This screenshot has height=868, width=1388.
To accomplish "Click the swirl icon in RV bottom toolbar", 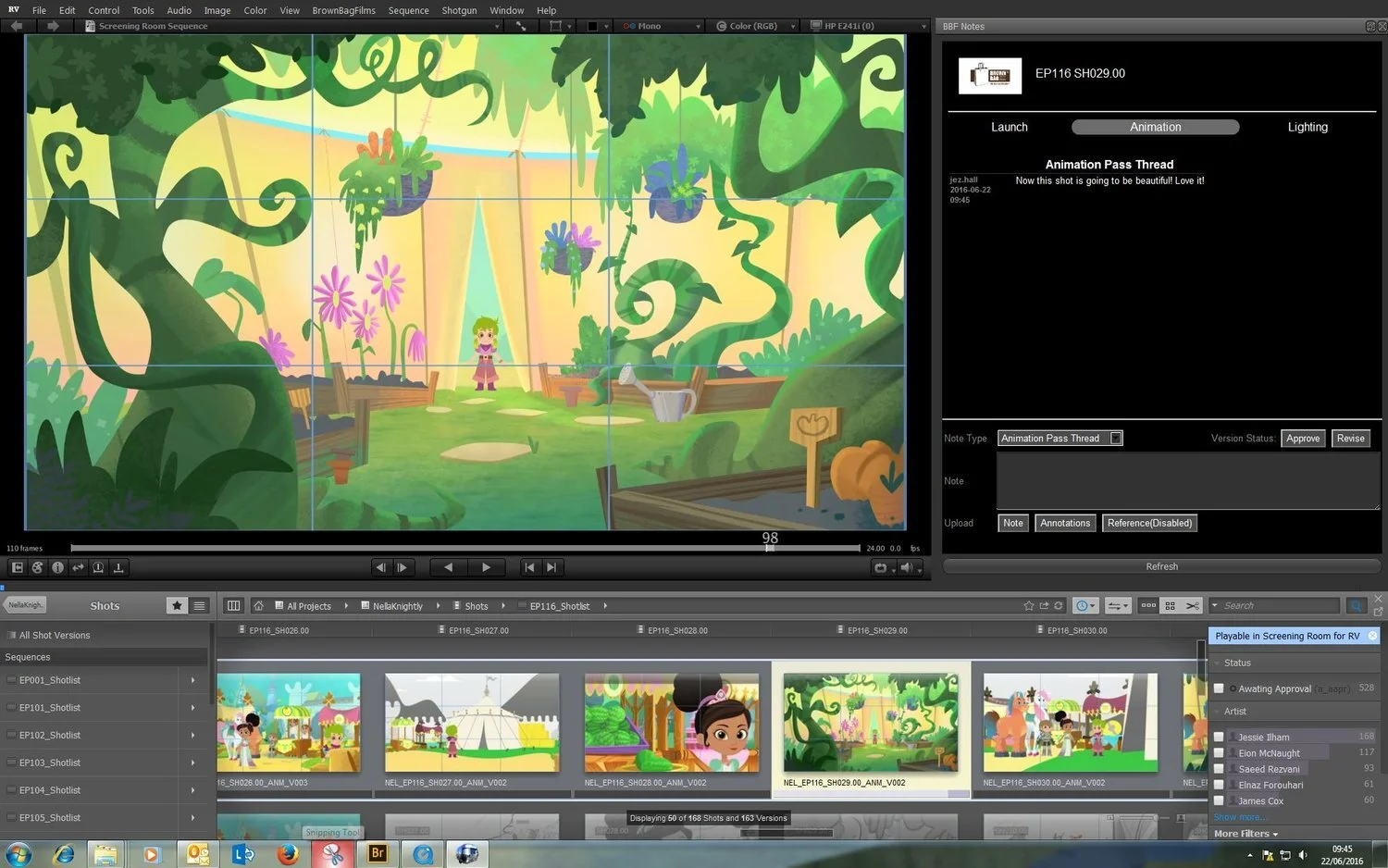I will [37, 567].
